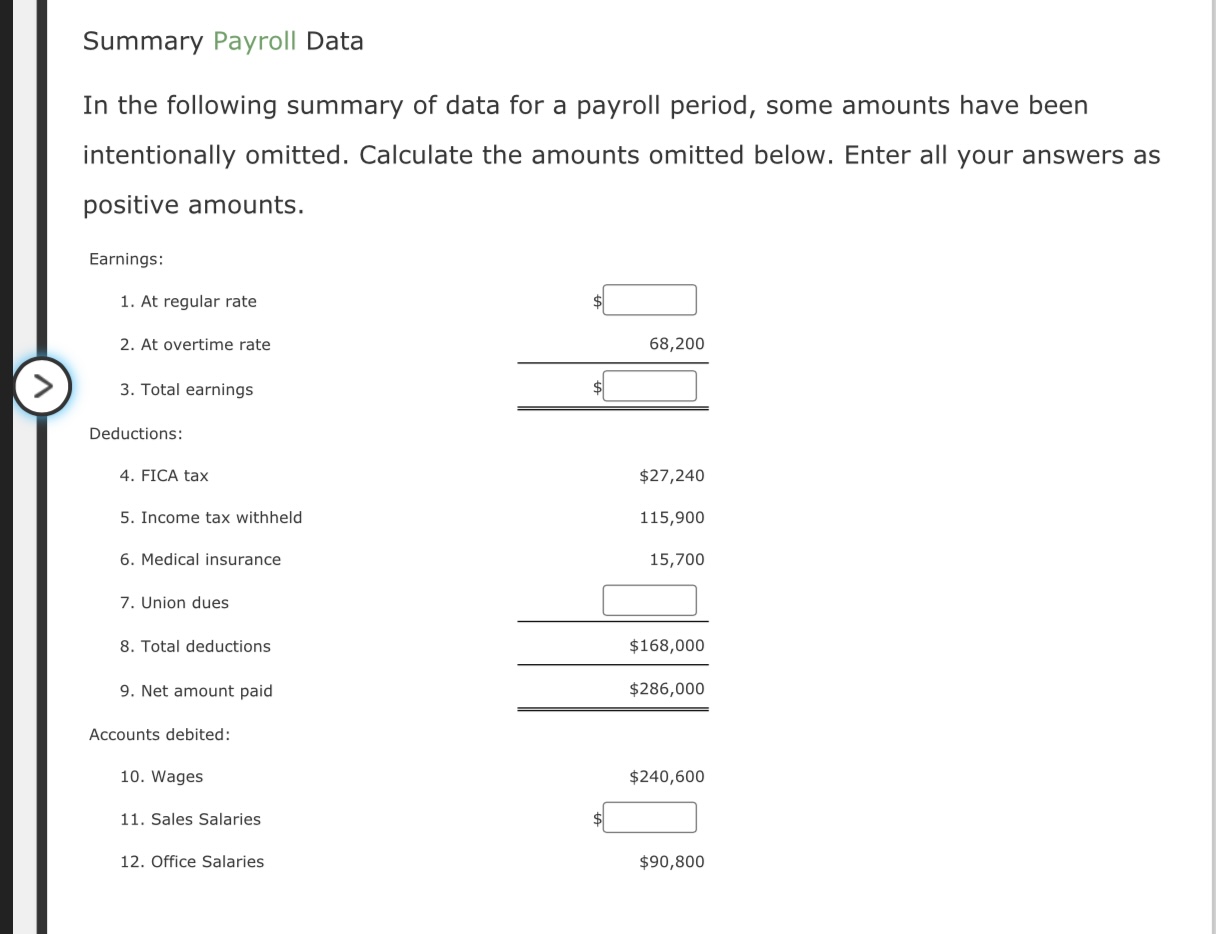Open the Payroll link in the heading
This screenshot has height=934, width=1216.
(254, 41)
